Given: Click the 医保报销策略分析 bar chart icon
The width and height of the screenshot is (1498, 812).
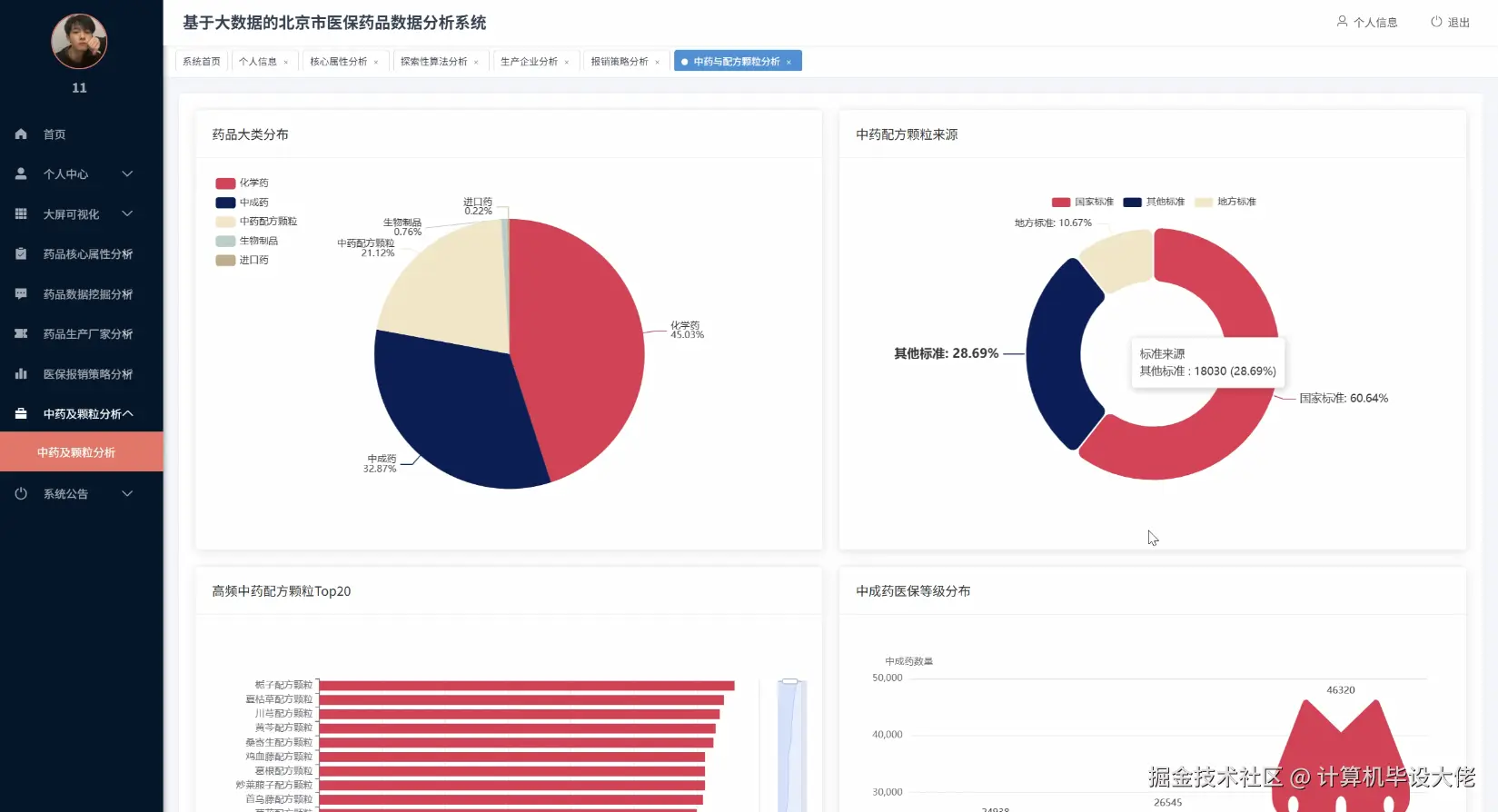Looking at the screenshot, I should point(21,373).
